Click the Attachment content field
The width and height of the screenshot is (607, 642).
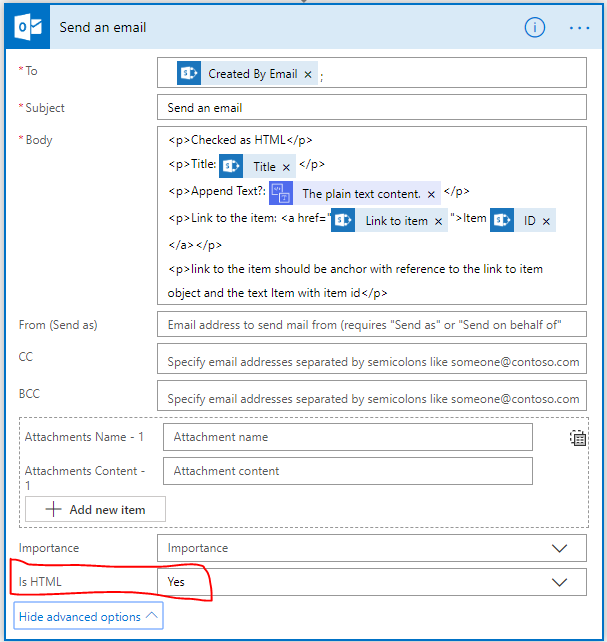348,471
